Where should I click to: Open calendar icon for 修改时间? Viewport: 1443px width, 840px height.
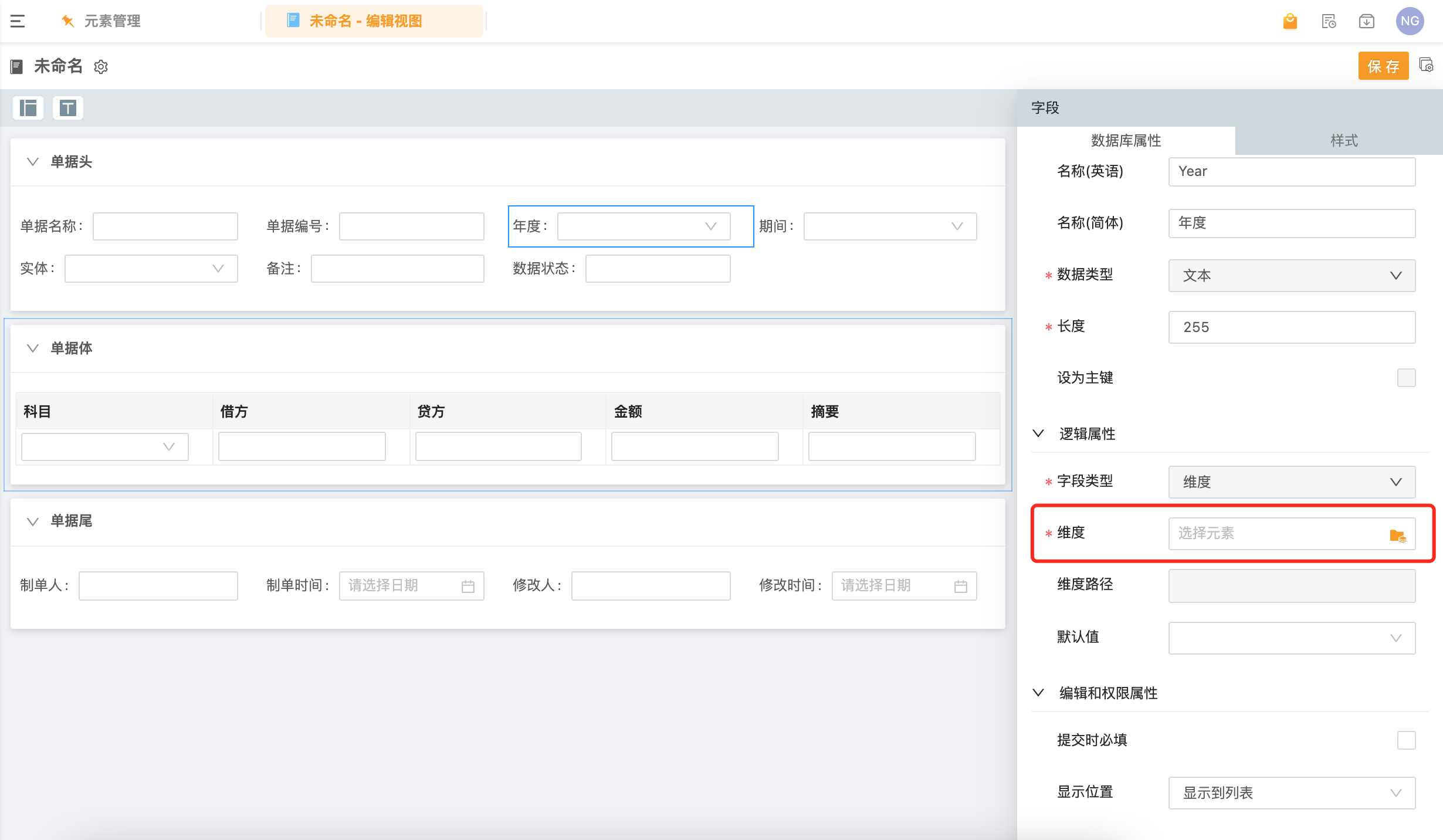pos(961,586)
